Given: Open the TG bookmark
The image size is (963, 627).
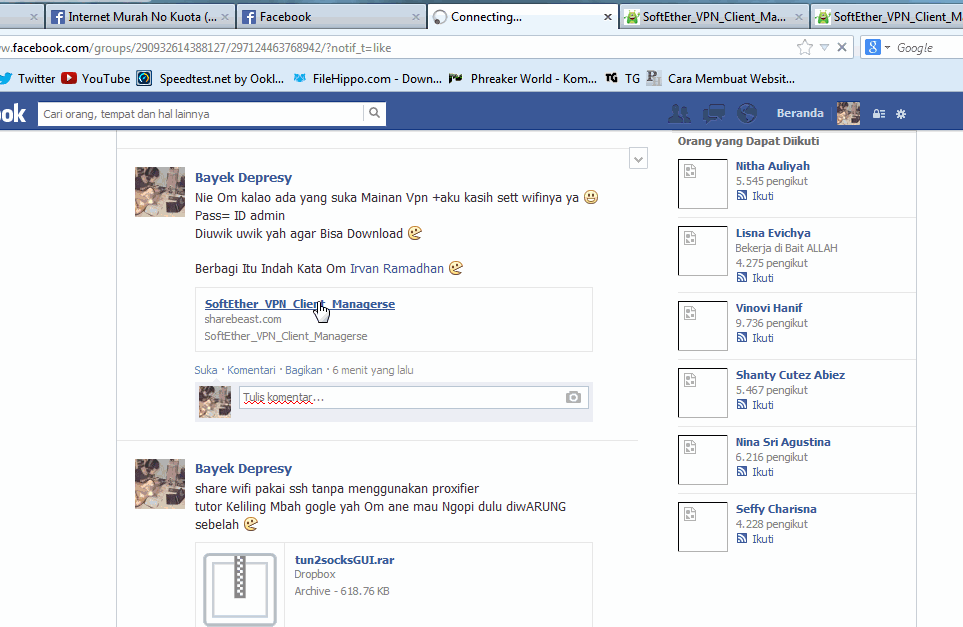Looking at the screenshot, I should [x=623, y=79].
